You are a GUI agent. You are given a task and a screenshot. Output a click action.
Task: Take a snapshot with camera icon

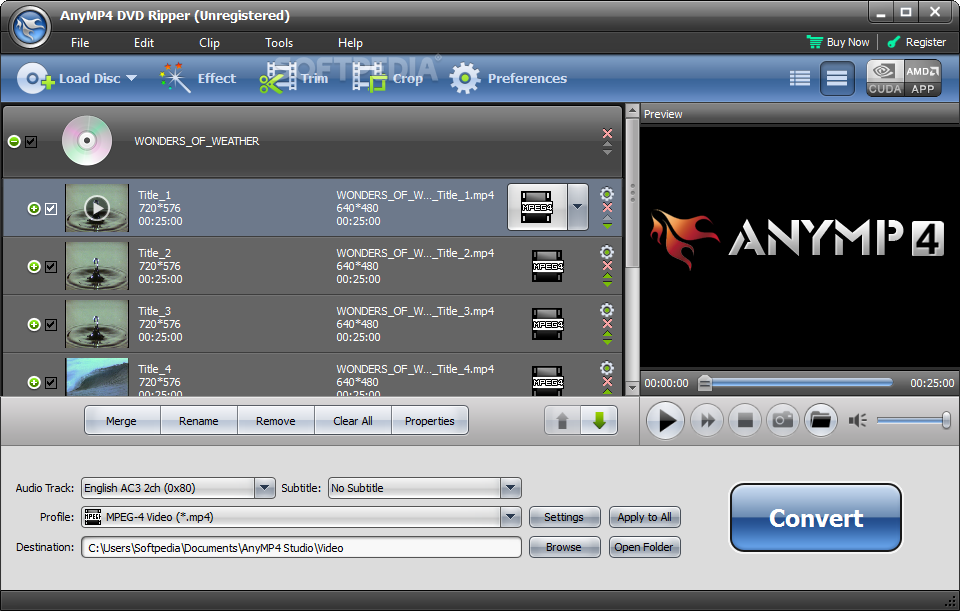782,421
